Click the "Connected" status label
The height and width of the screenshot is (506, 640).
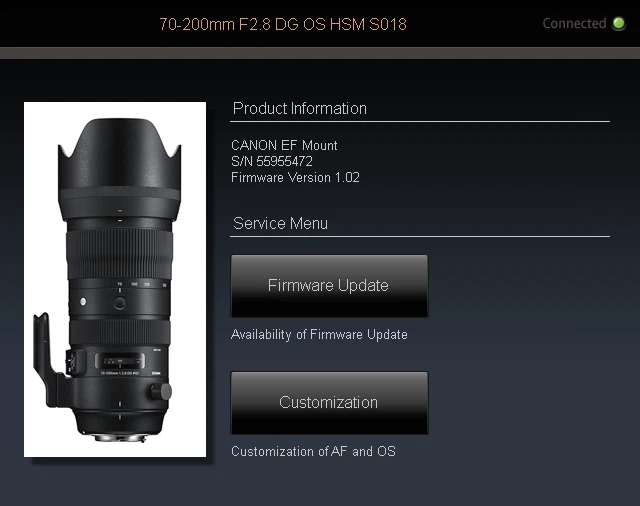pyautogui.click(x=574, y=23)
